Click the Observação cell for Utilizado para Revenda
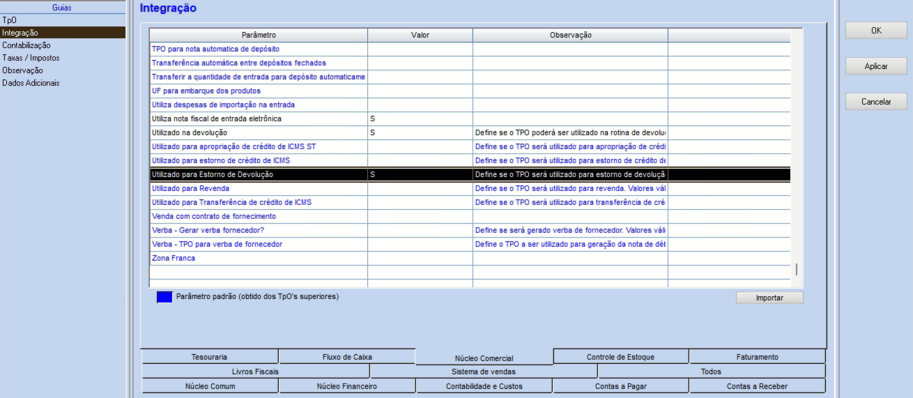This screenshot has height=398, width=913. click(x=570, y=189)
